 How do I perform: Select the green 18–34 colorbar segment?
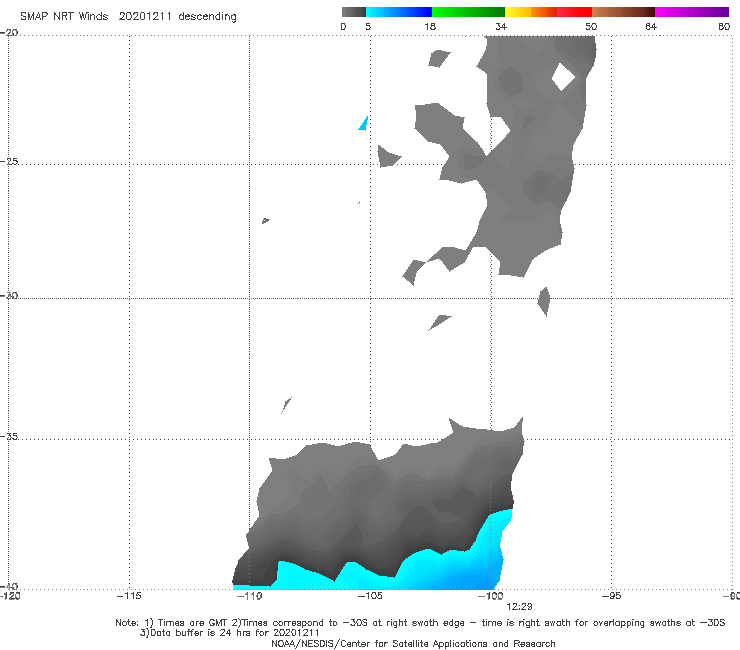tap(468, 12)
